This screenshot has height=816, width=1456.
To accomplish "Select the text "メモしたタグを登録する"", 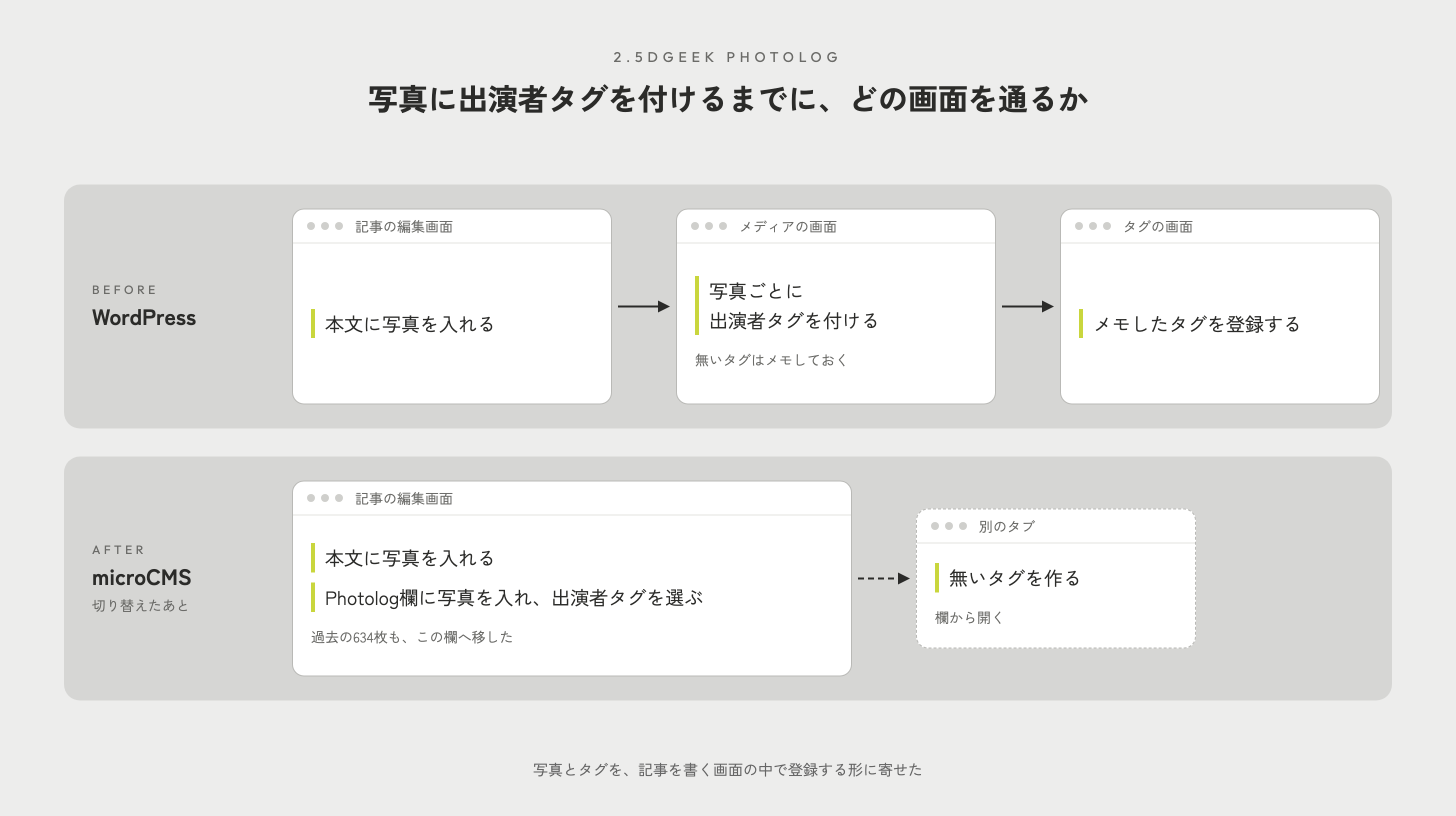I will [x=1197, y=324].
